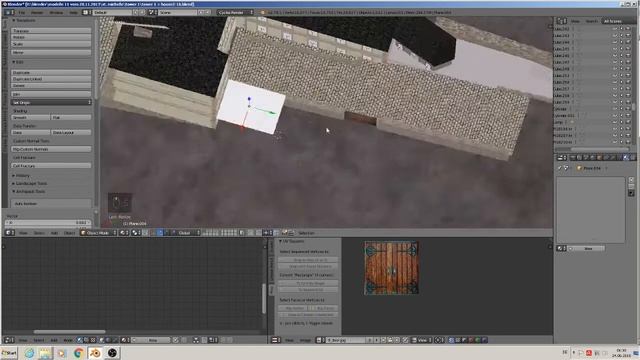Click the Blender icon in taskbar
This screenshot has width=640, height=360.
[95, 353]
